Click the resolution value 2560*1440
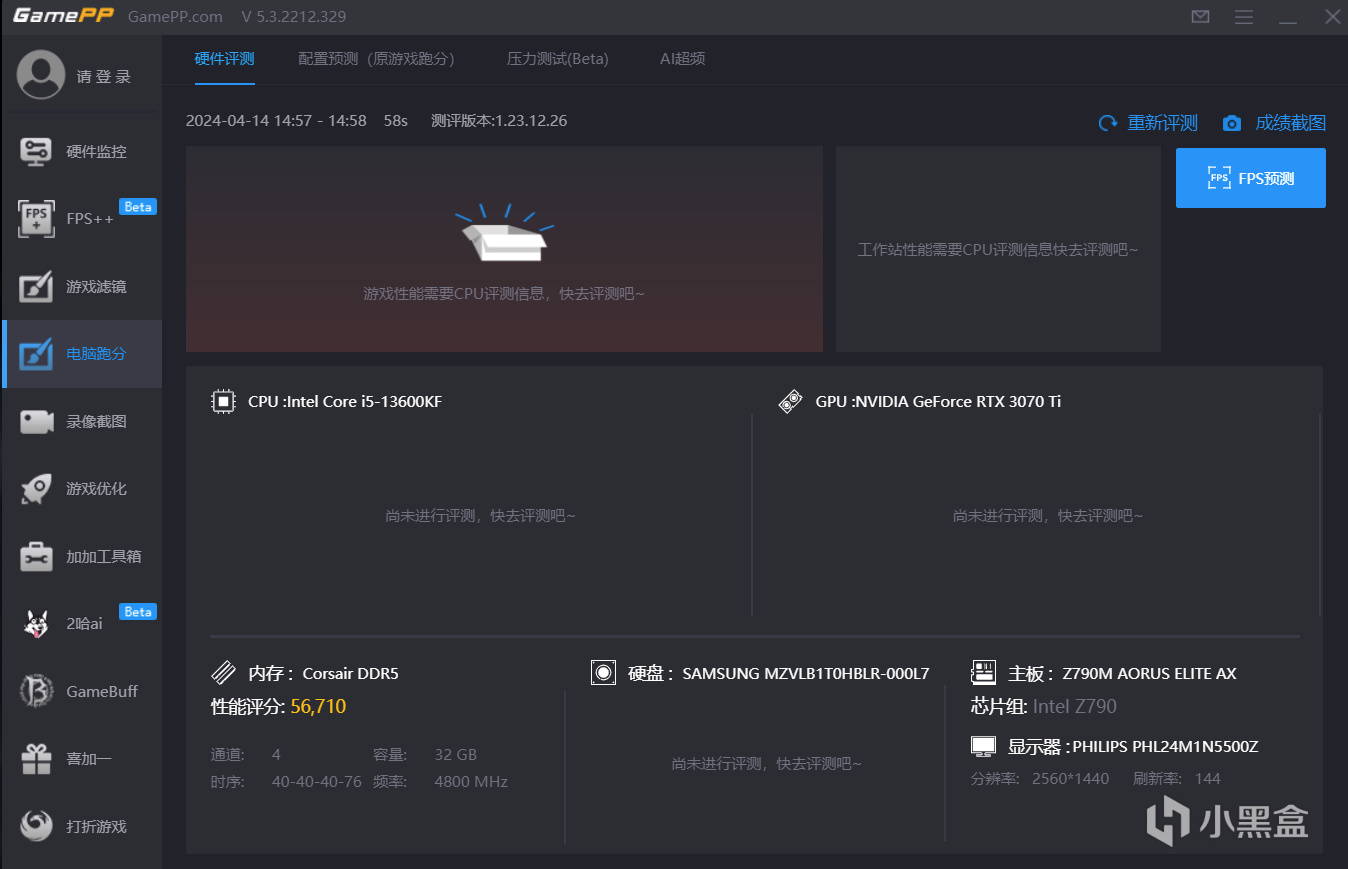 (x=1071, y=779)
